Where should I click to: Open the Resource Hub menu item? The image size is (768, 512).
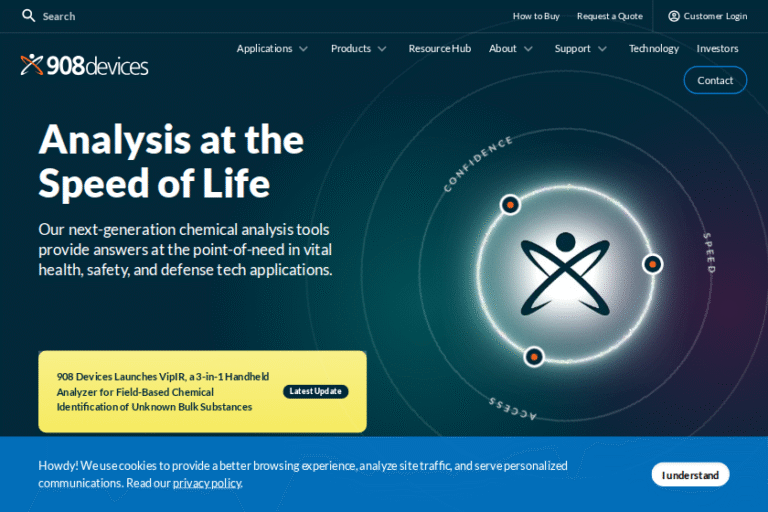439,48
